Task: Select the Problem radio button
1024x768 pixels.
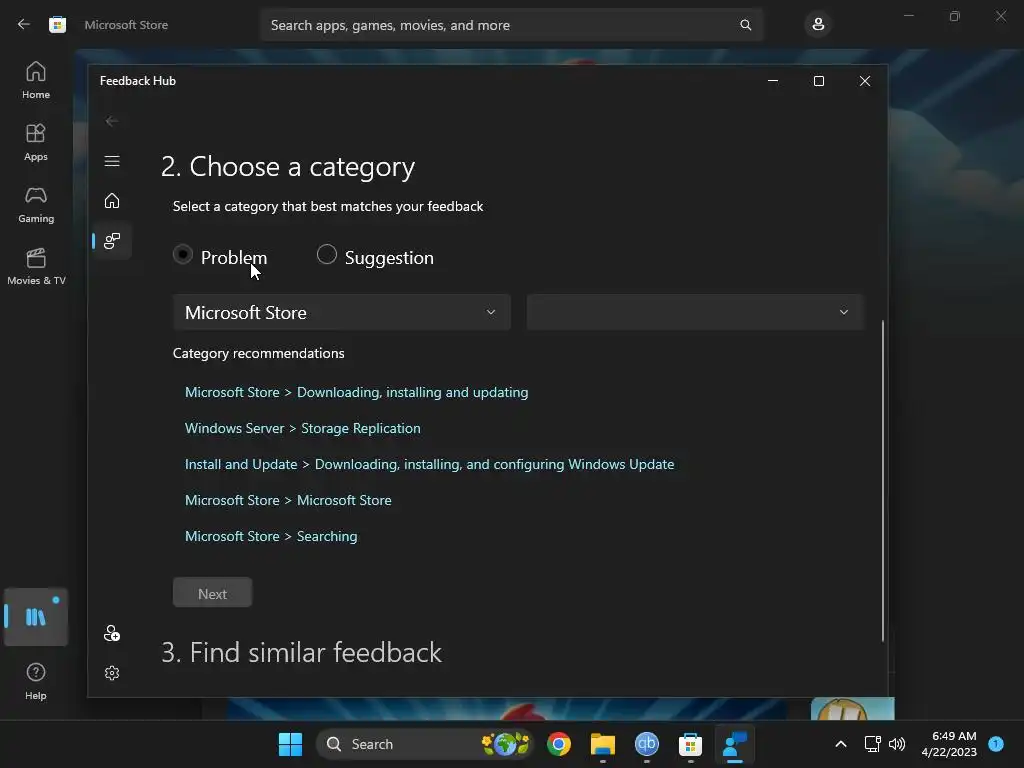Action: pyautogui.click(x=183, y=254)
